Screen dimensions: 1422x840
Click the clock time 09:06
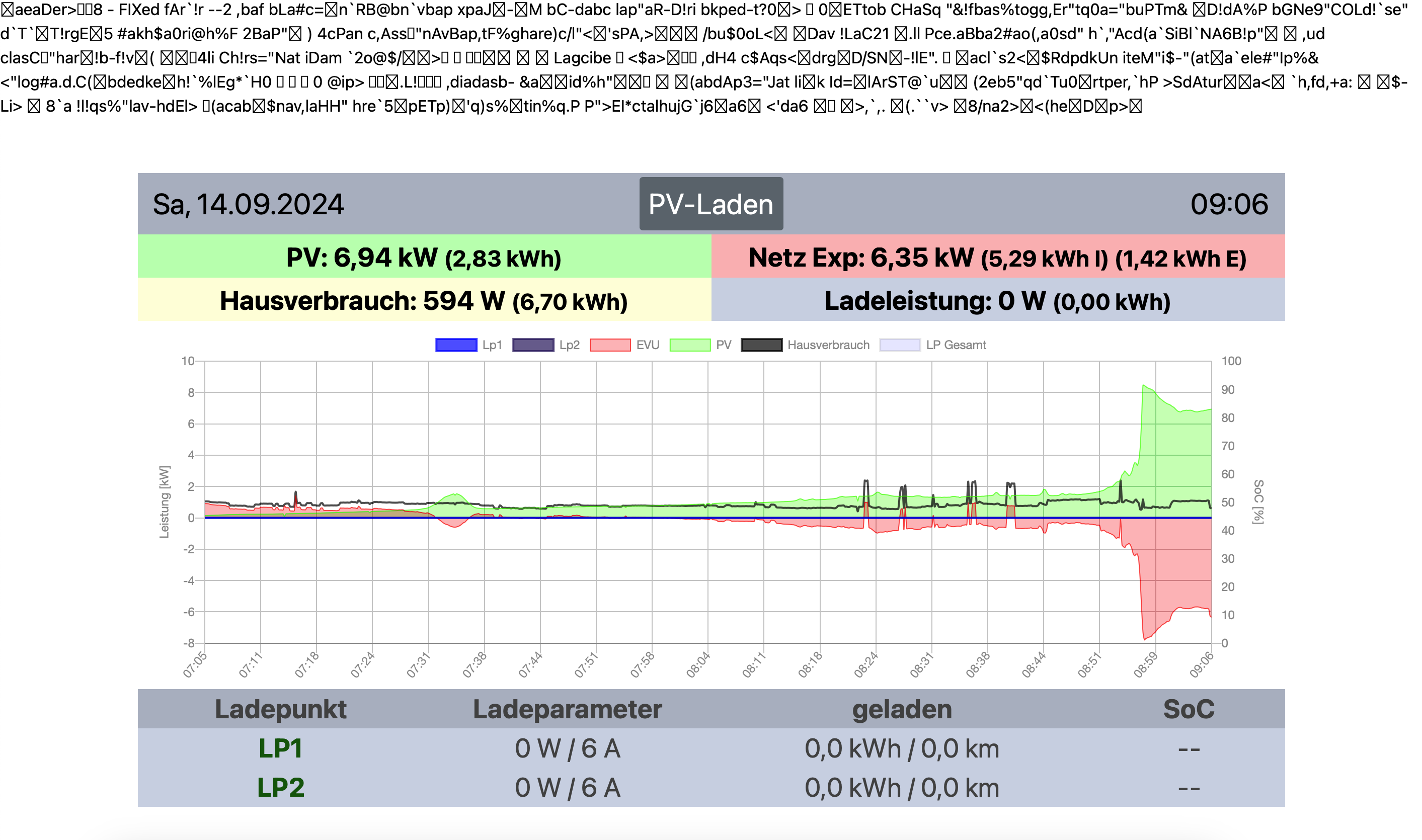tap(1229, 204)
